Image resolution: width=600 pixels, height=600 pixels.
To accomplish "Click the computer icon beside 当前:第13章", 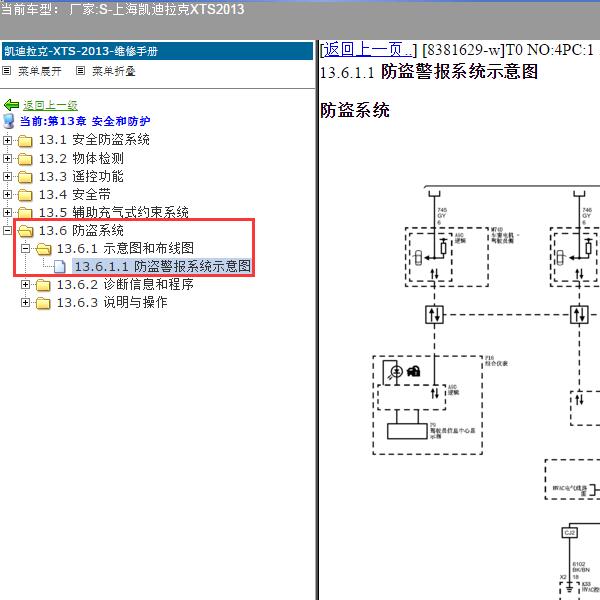I will [x=8, y=121].
